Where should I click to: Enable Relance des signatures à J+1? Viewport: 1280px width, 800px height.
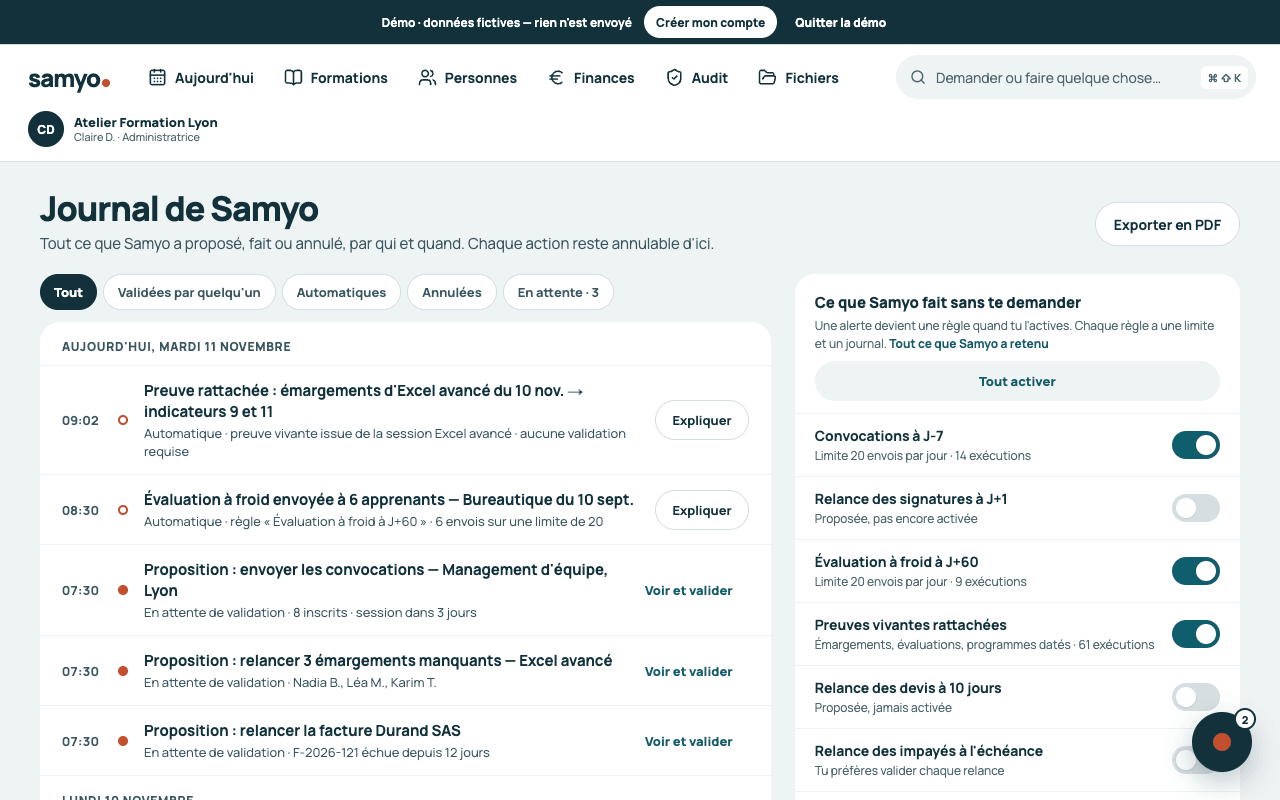click(1196, 508)
